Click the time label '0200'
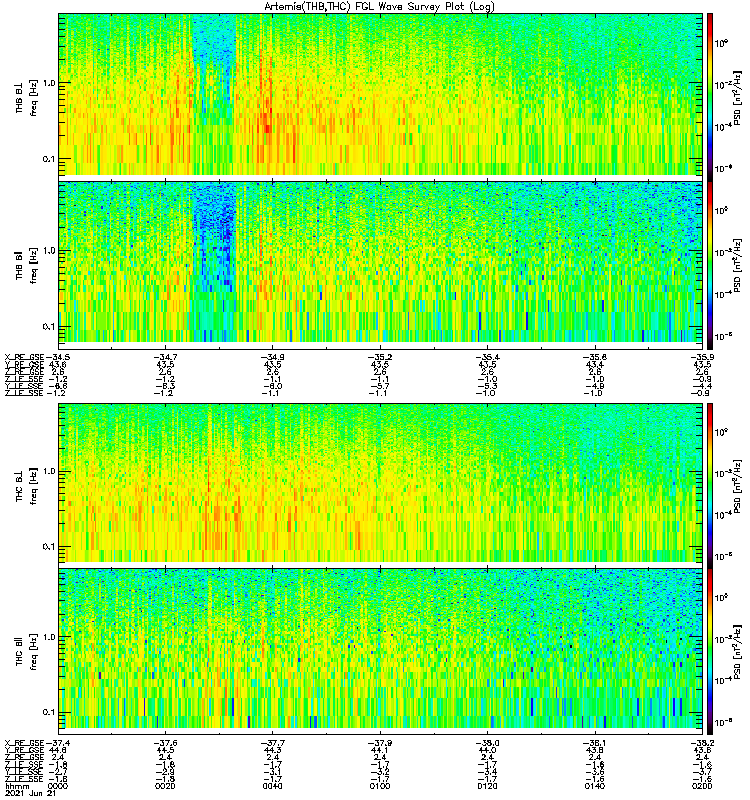The height and width of the screenshot is (800, 750). [702, 786]
